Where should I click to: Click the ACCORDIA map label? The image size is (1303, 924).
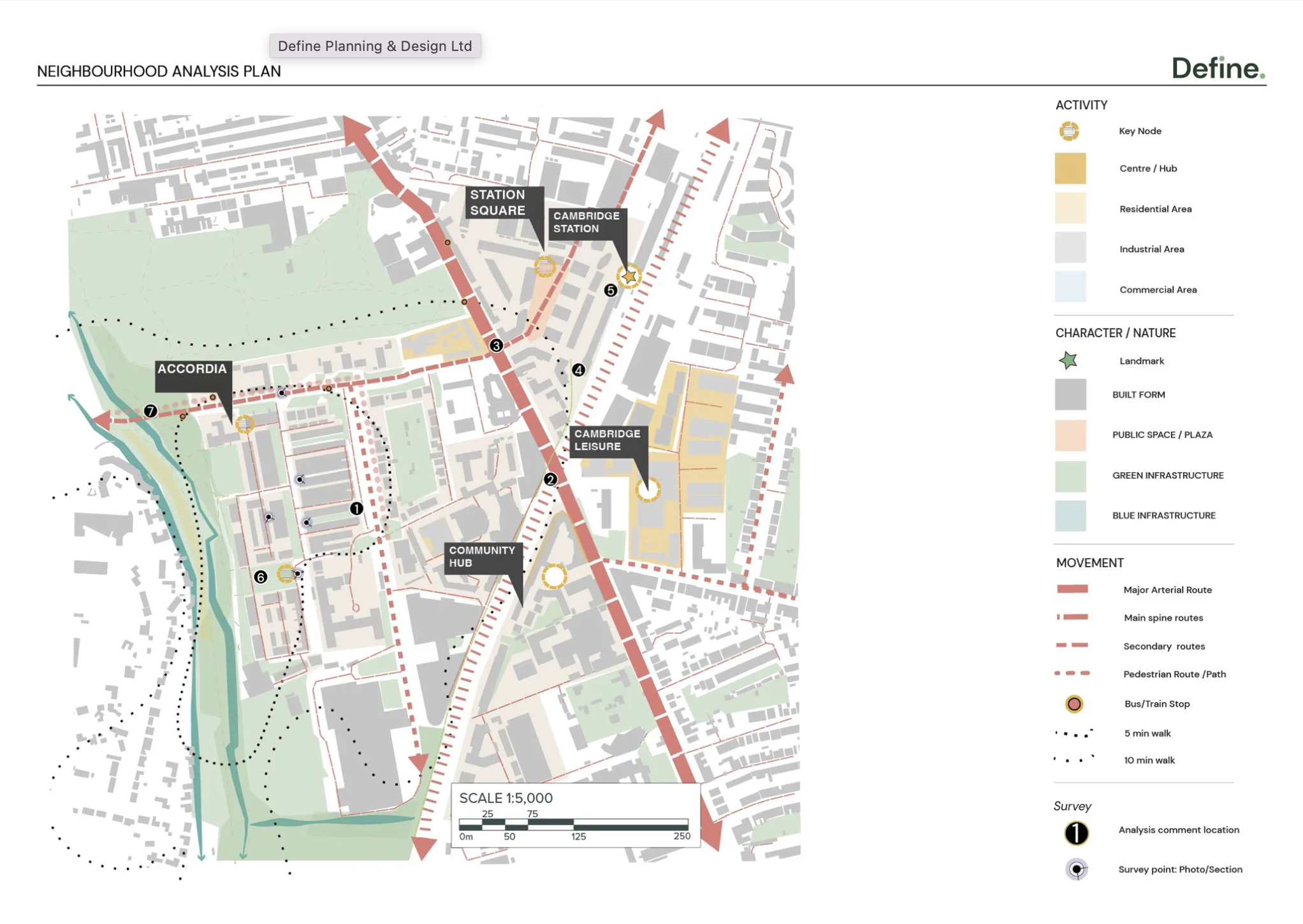192,369
